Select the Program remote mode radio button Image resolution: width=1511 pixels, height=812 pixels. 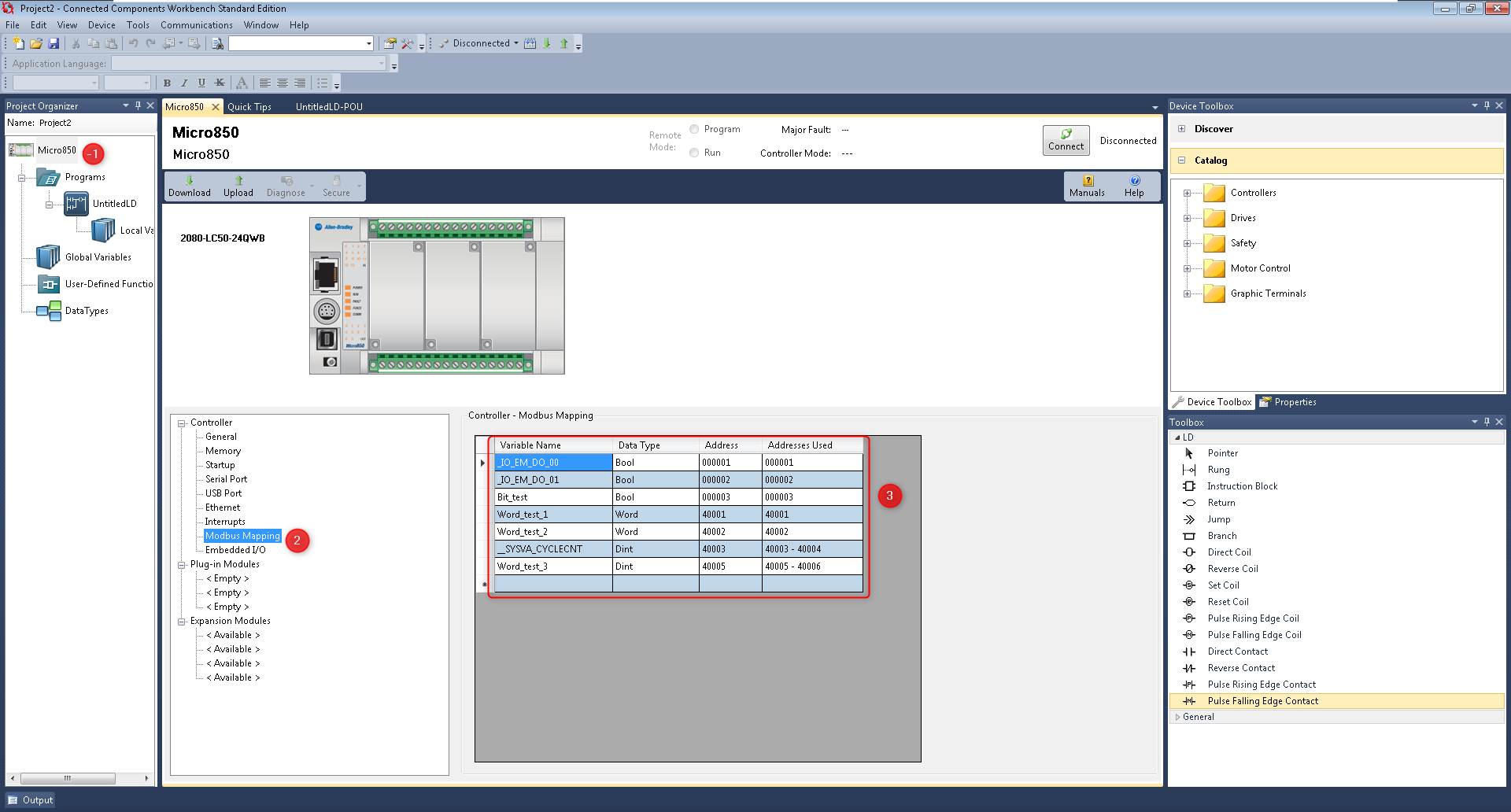click(694, 129)
